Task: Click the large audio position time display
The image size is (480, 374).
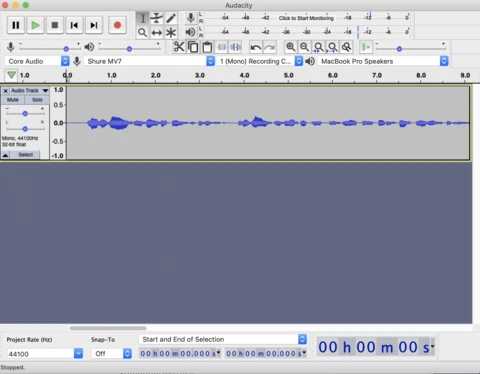Action: 376,347
